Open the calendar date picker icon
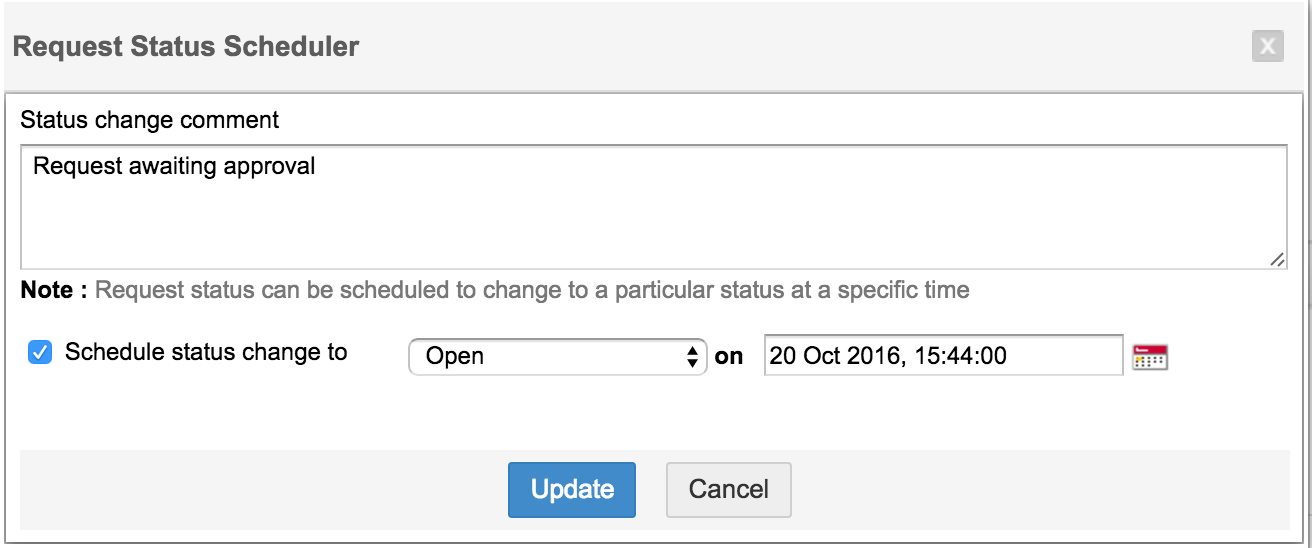 [1150, 356]
